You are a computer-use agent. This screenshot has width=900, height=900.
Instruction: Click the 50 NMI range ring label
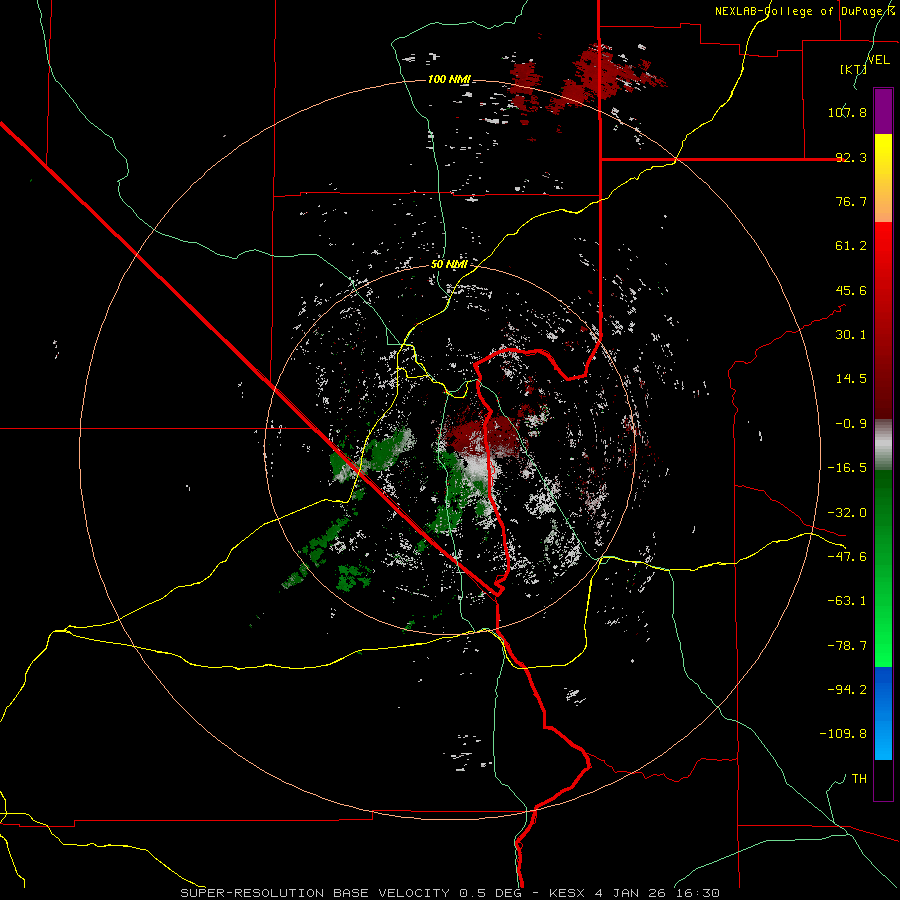(x=449, y=264)
